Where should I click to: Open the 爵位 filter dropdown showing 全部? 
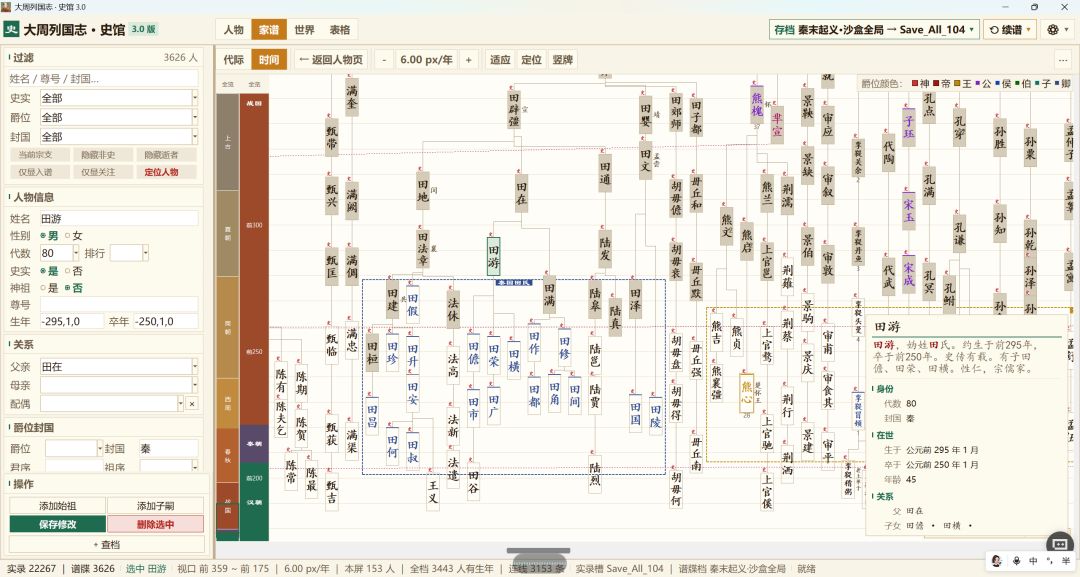[x=119, y=118]
